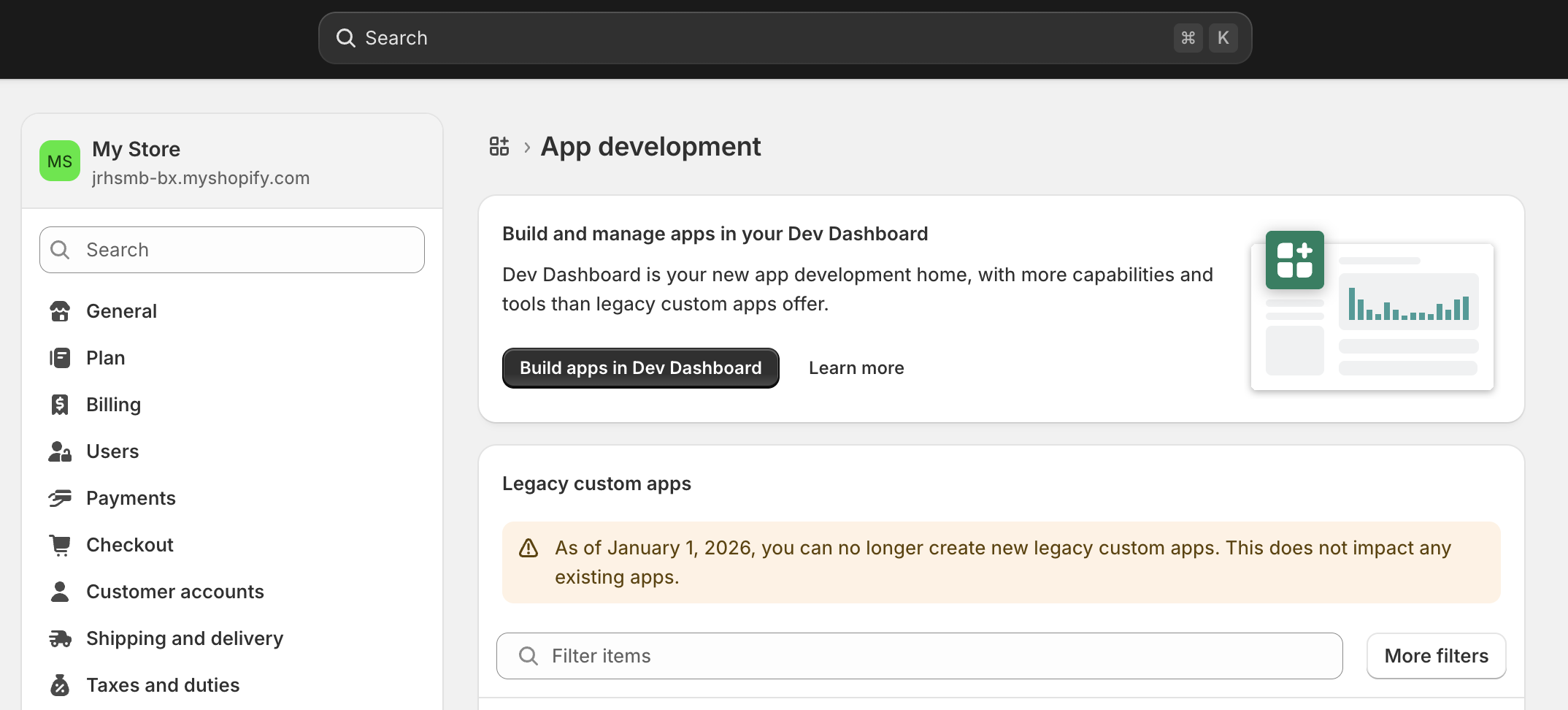Click the apps icon in the breadcrumb
Screen dimensions: 1568x710
(499, 146)
